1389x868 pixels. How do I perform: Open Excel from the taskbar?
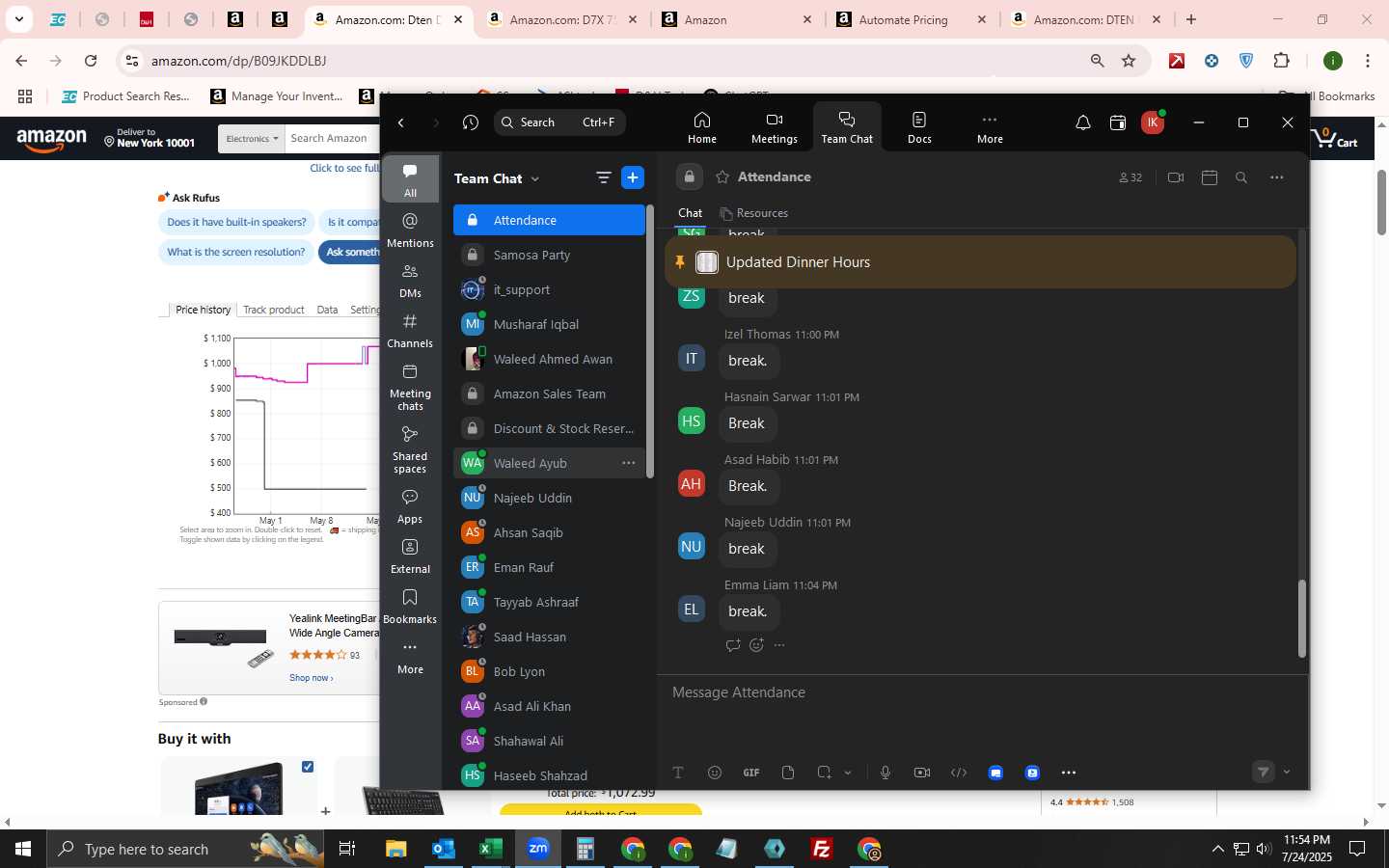tap(491, 849)
